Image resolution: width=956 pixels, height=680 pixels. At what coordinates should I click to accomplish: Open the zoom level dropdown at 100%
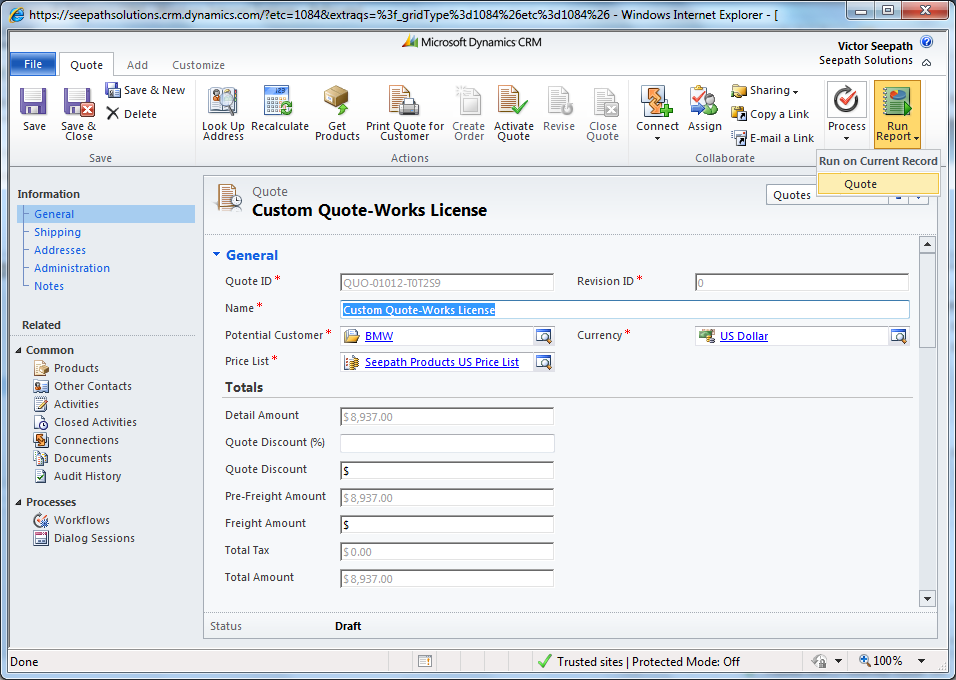click(x=921, y=661)
